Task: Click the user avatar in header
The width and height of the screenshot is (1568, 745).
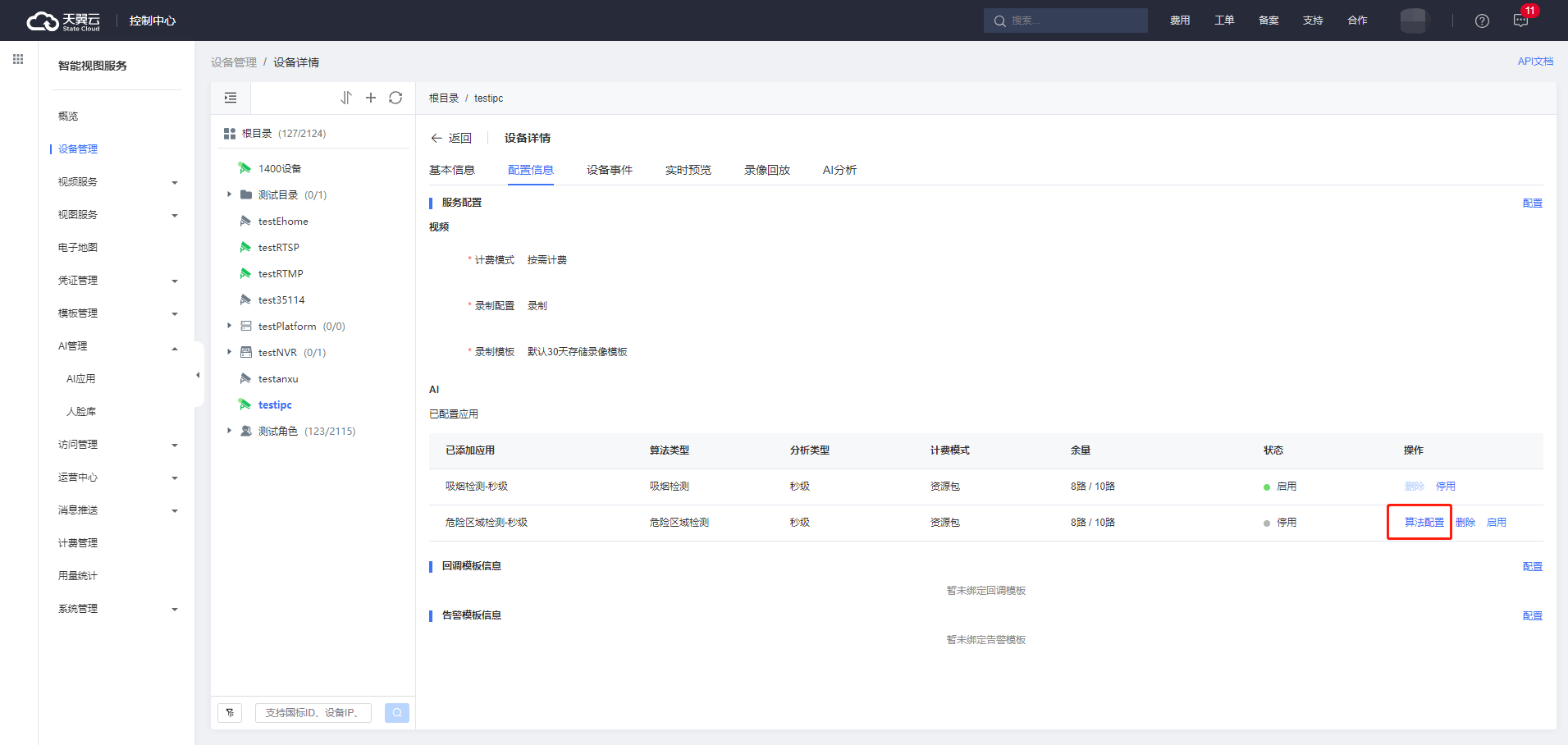Action: (1413, 21)
